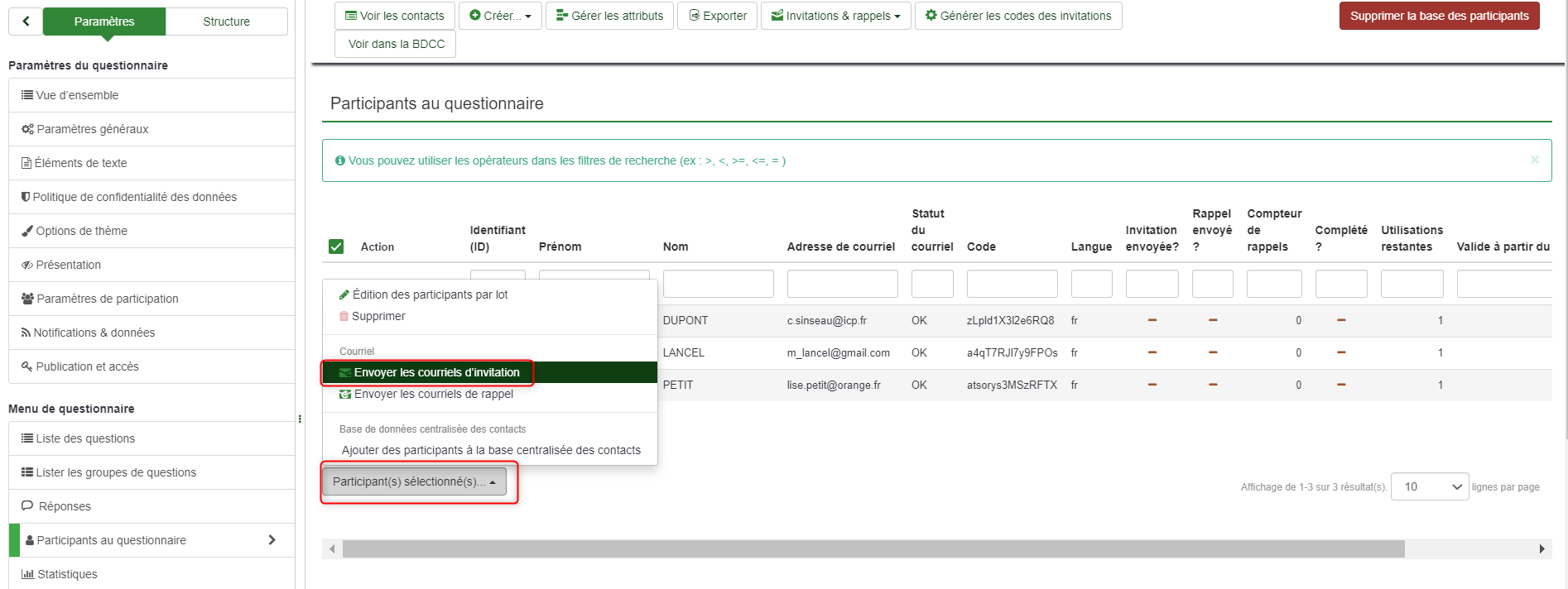Open Statistiques in the sidebar menu
Image resolution: width=1568 pixels, height=589 pixels.
point(67,574)
